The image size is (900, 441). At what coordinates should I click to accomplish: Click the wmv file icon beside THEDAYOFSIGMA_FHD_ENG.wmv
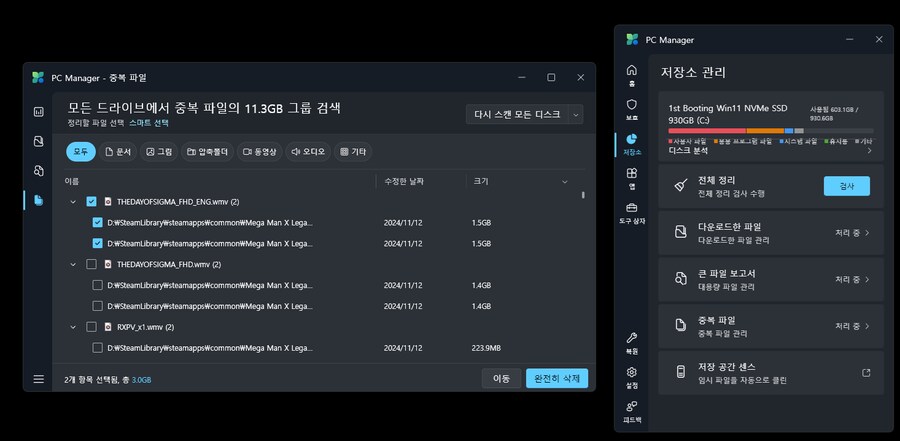pos(107,202)
